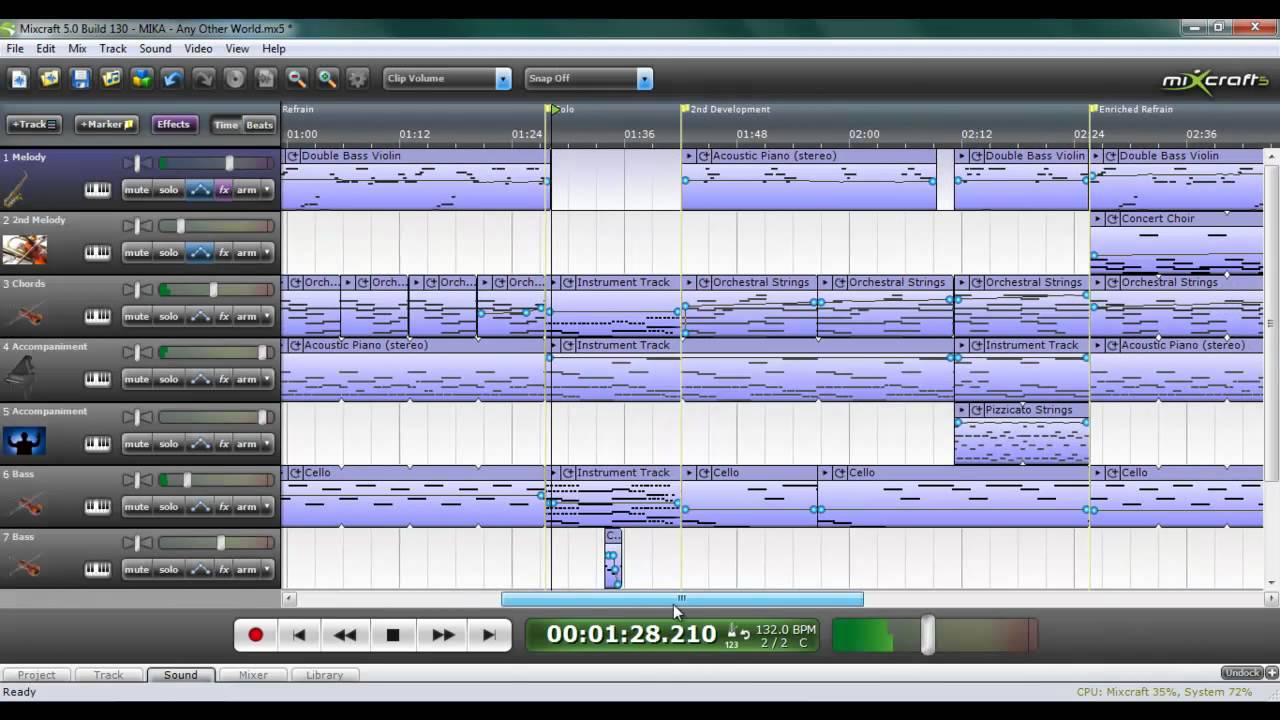The width and height of the screenshot is (1280, 720).
Task: Mute the Chords track
Action: coord(137,316)
